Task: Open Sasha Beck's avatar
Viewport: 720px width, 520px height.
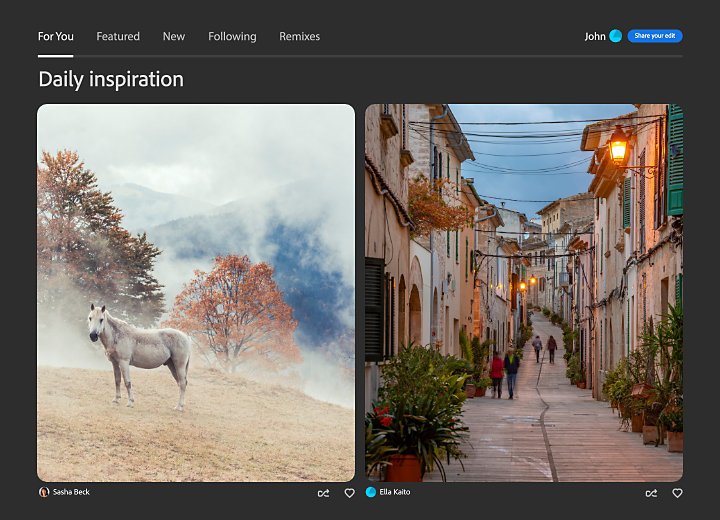Action: point(44,492)
